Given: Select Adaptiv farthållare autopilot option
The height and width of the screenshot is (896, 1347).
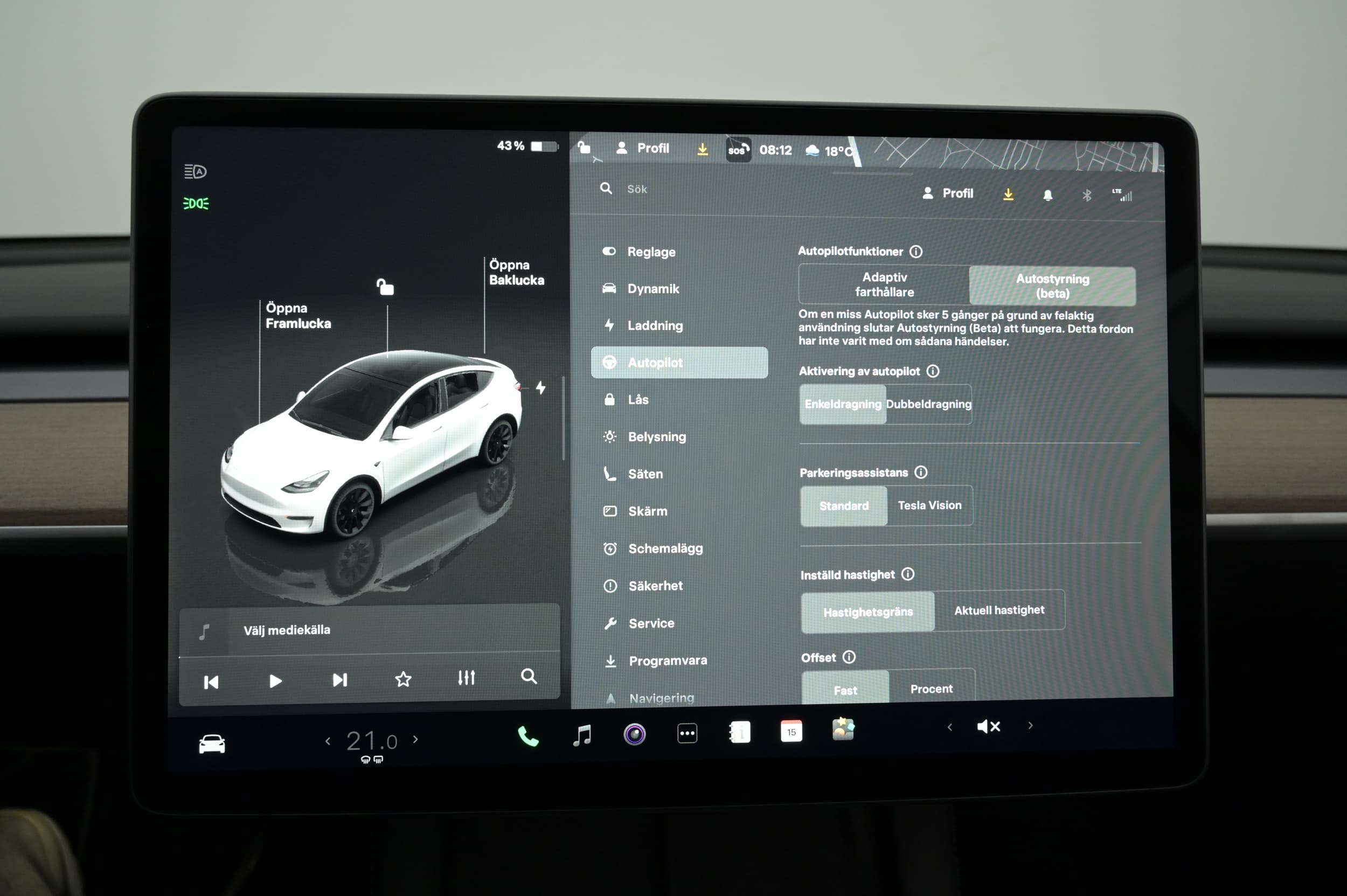Looking at the screenshot, I should coord(884,284).
